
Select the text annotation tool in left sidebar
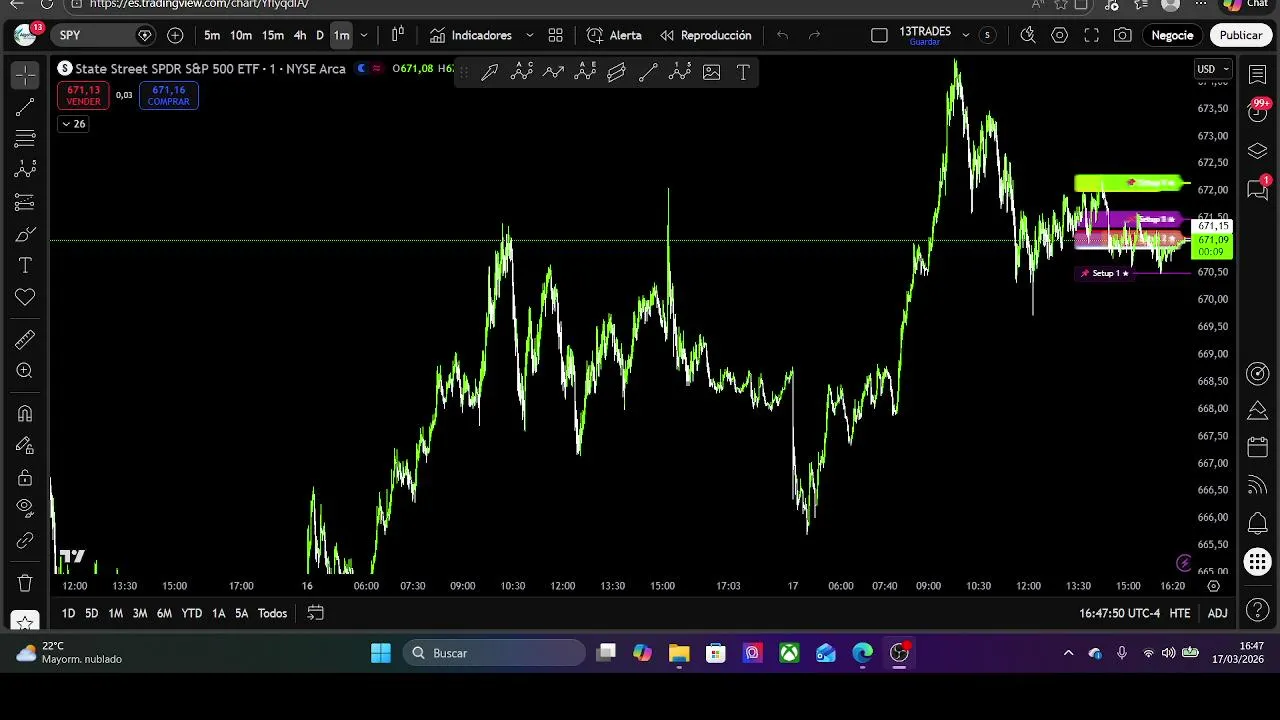[x=25, y=265]
